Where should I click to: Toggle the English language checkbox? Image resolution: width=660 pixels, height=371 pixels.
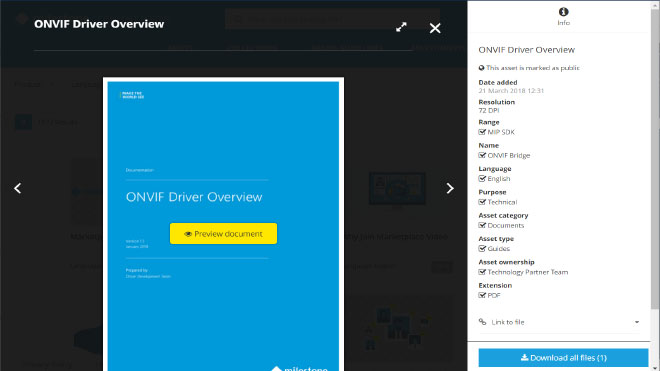coord(482,179)
